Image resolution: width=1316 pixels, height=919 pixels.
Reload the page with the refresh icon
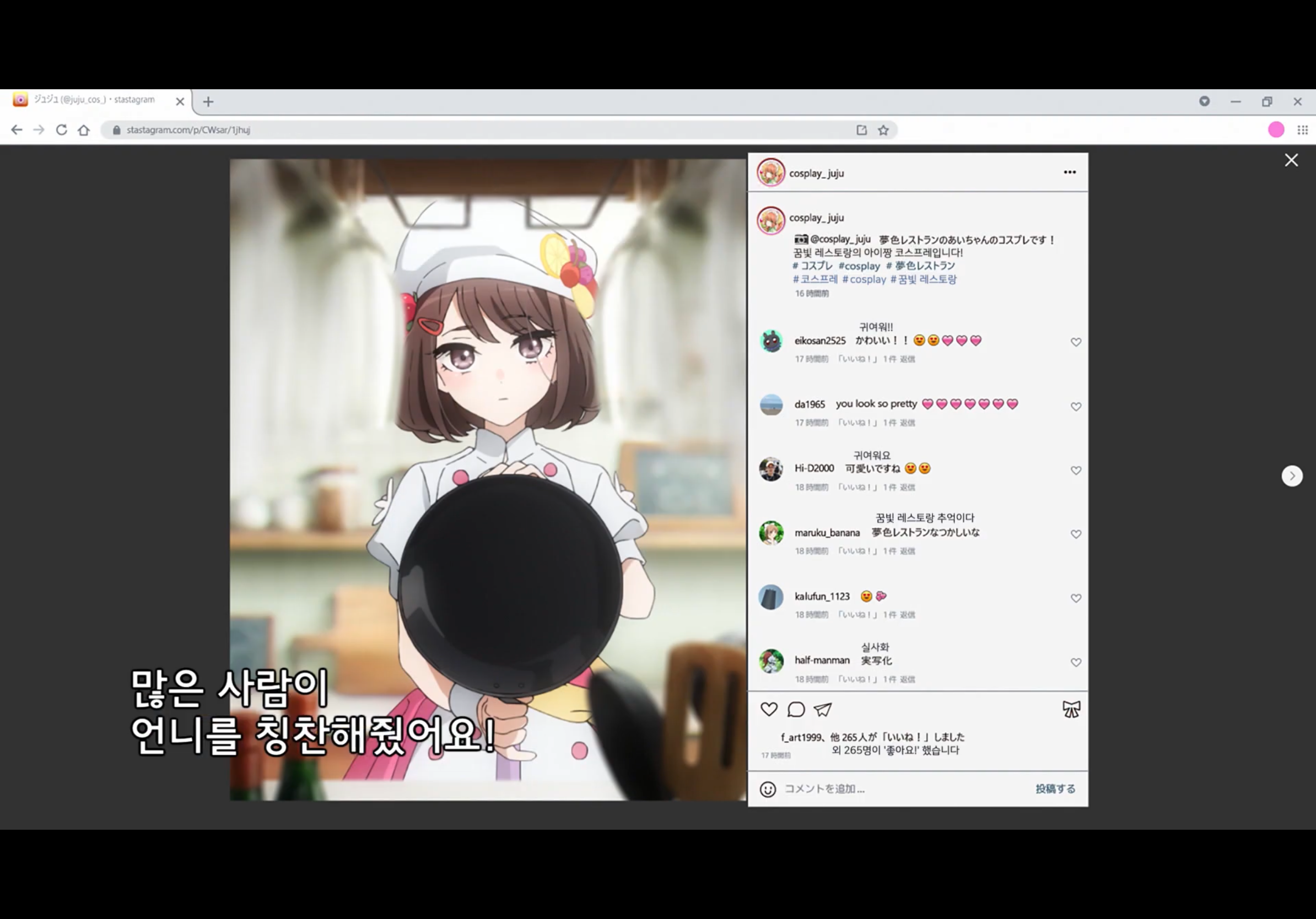tap(61, 130)
